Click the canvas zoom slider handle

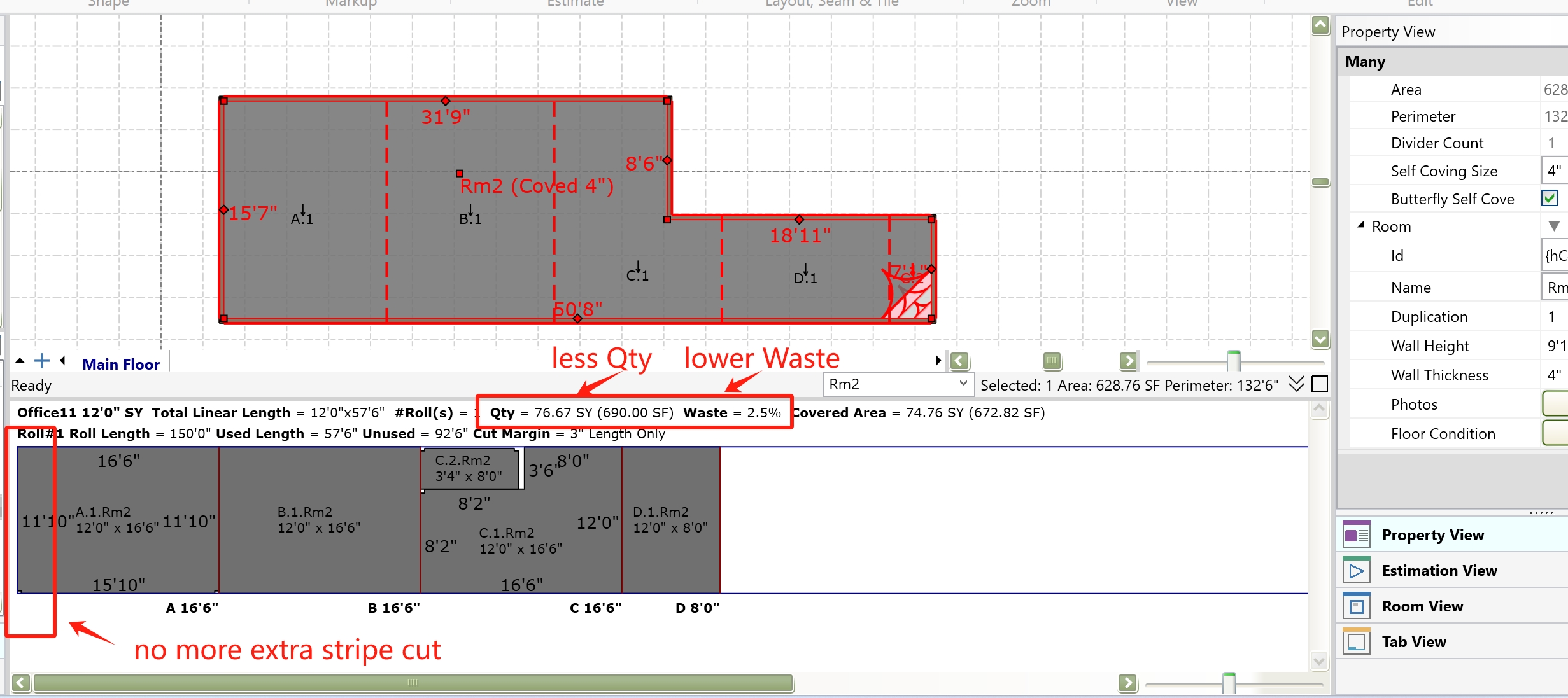pos(1233,361)
